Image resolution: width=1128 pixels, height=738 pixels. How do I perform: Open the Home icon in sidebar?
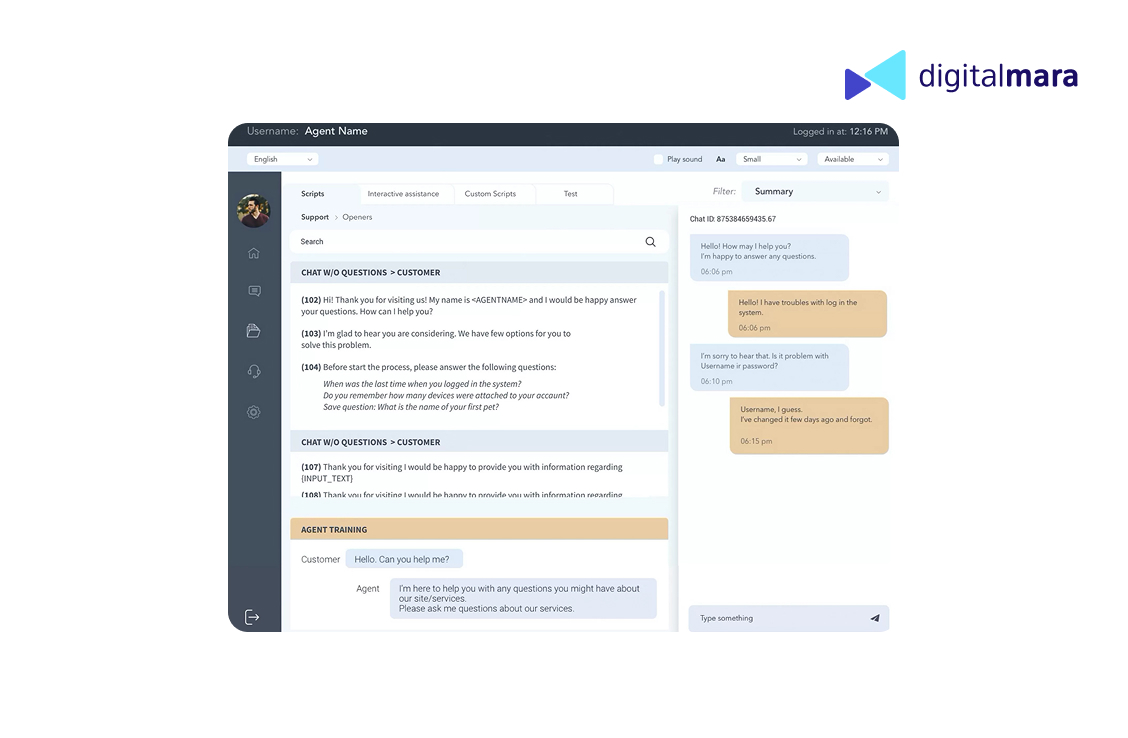254,253
